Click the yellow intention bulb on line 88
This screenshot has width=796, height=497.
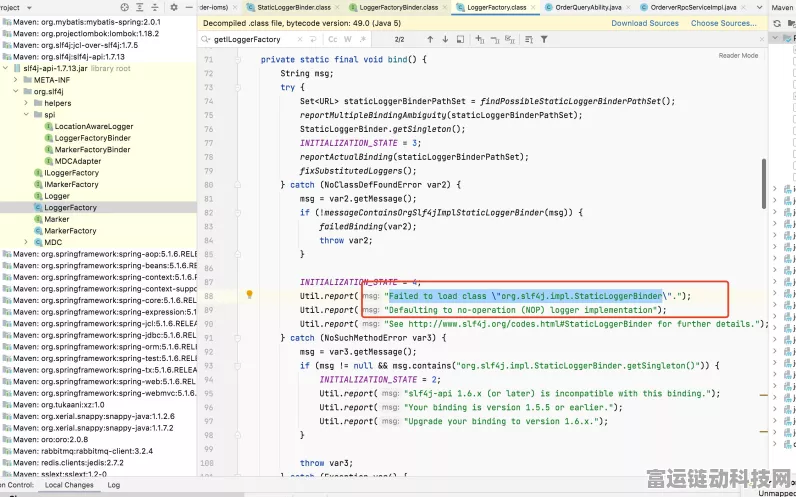(249, 294)
